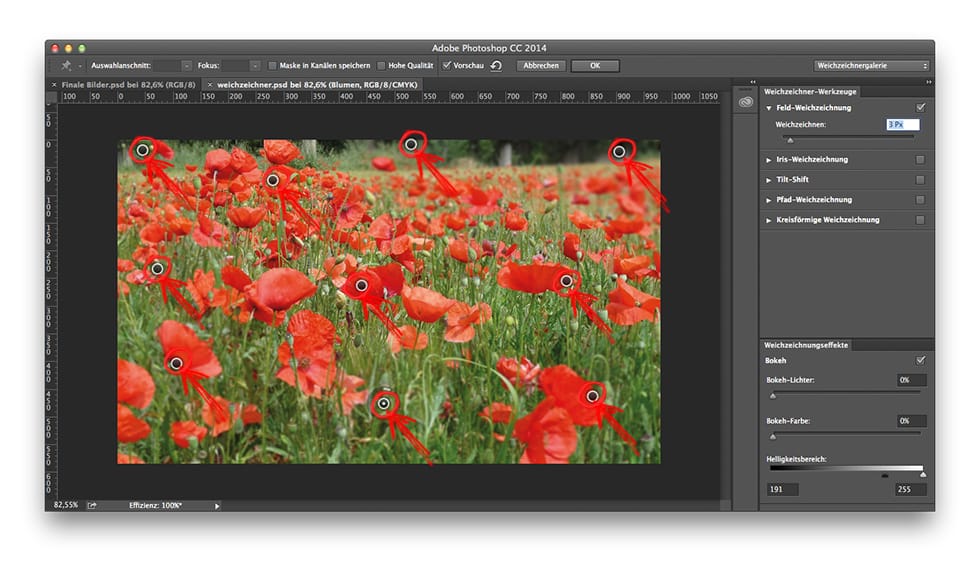Open the status bar info arrow menu
Screen dimensions: 980x585
click(x=217, y=506)
